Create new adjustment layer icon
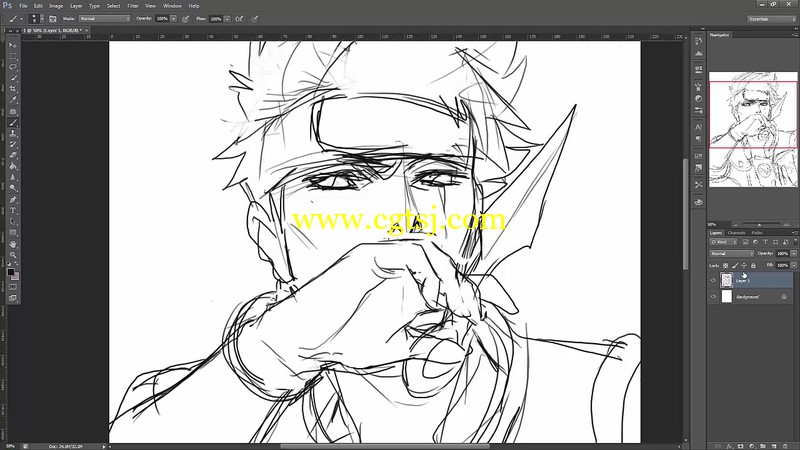The image size is (800, 450). click(x=752, y=446)
